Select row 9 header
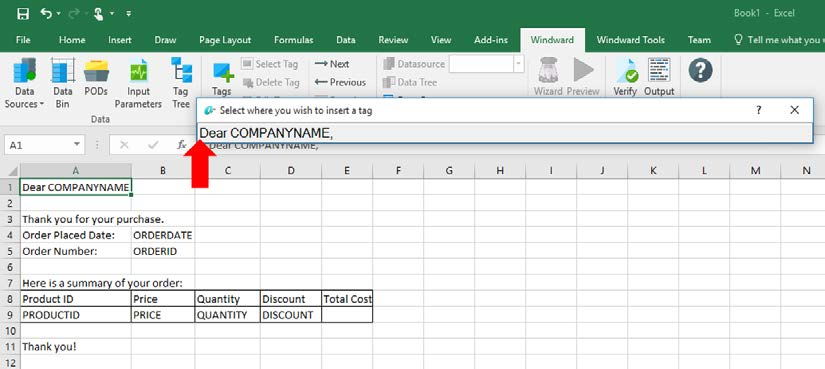Image resolution: width=825 pixels, height=369 pixels. pos(9,315)
